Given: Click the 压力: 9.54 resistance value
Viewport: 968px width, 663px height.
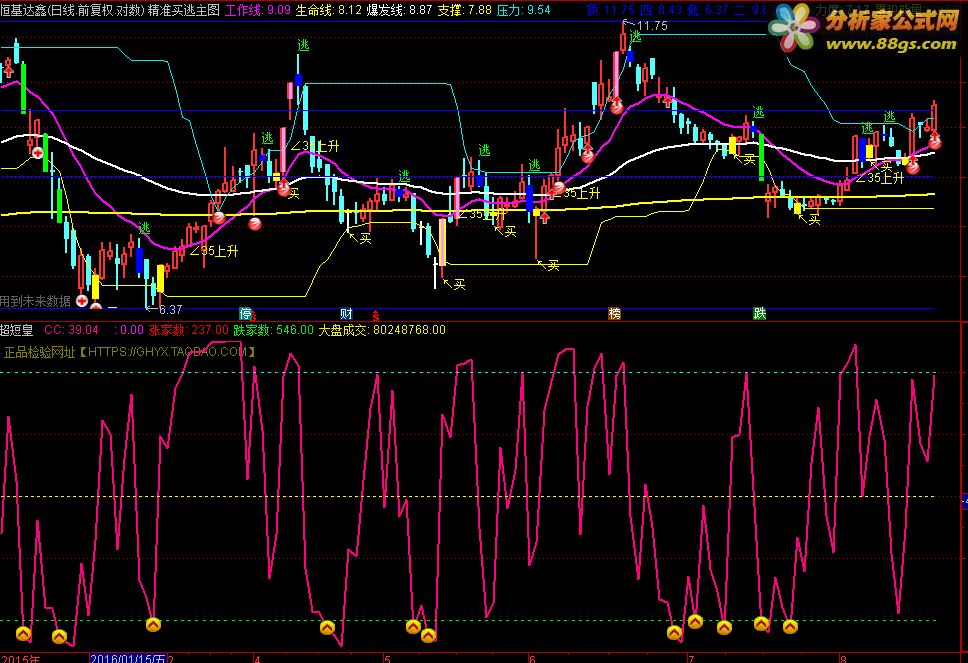Looking at the screenshot, I should [x=524, y=10].
